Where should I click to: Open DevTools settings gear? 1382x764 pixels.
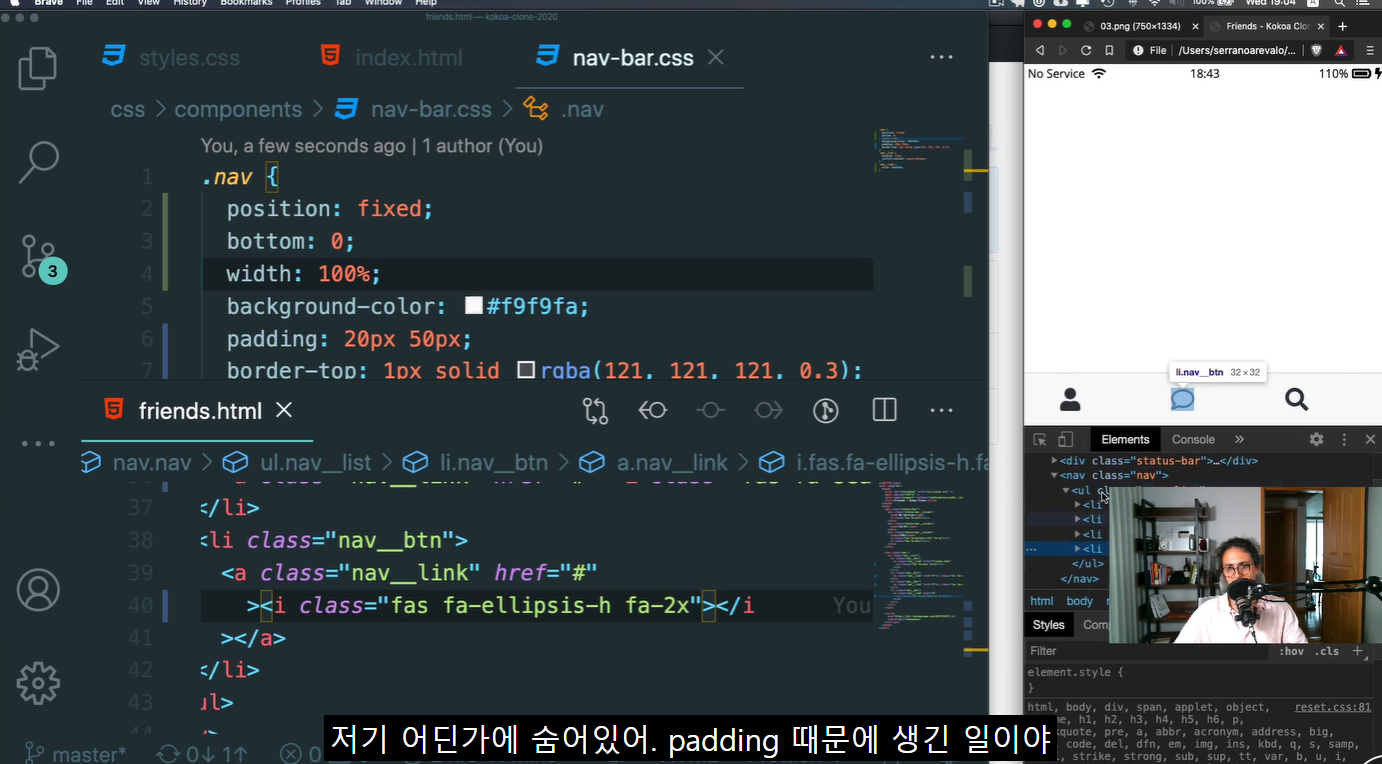pyautogui.click(x=1316, y=439)
